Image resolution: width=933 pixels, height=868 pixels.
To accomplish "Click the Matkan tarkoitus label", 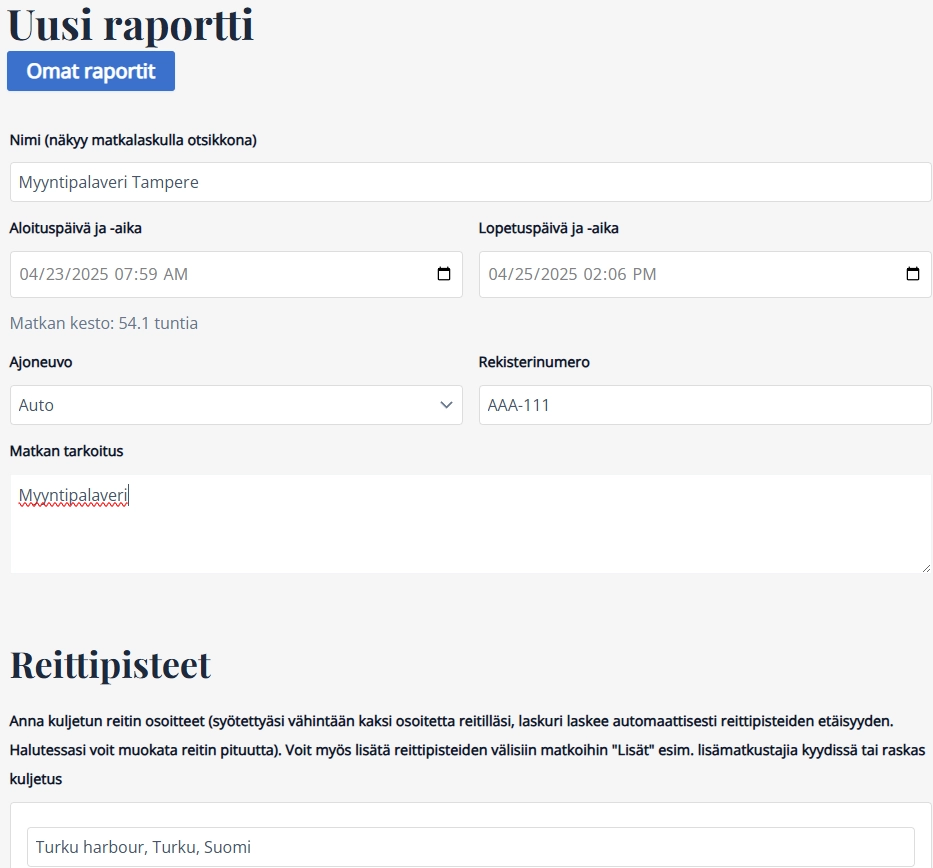I will 67,451.
